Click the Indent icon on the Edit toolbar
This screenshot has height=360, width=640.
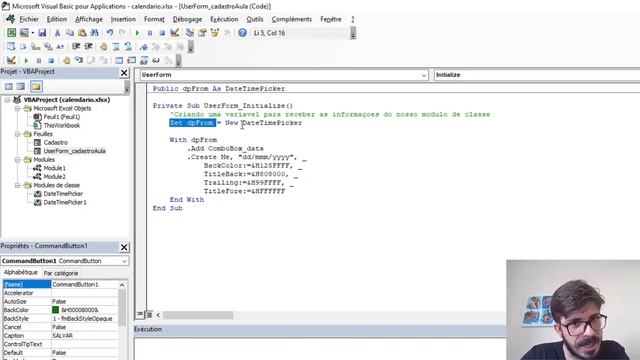pos(76,47)
